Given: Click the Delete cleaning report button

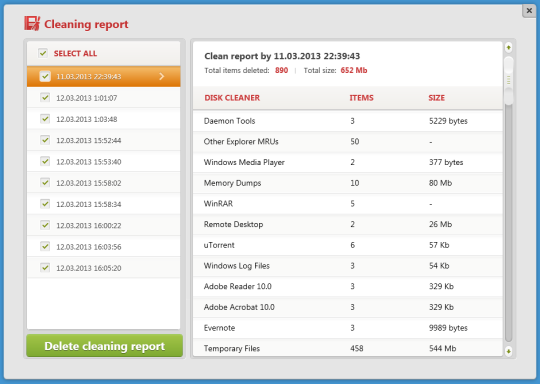Looking at the screenshot, I should tap(105, 346).
